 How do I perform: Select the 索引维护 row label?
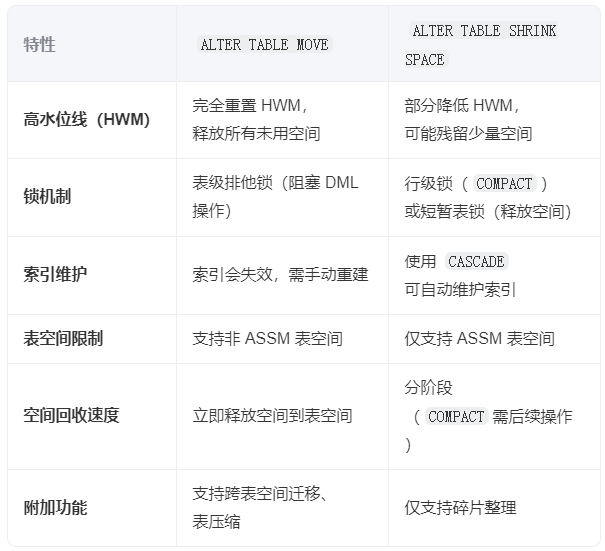[55, 274]
